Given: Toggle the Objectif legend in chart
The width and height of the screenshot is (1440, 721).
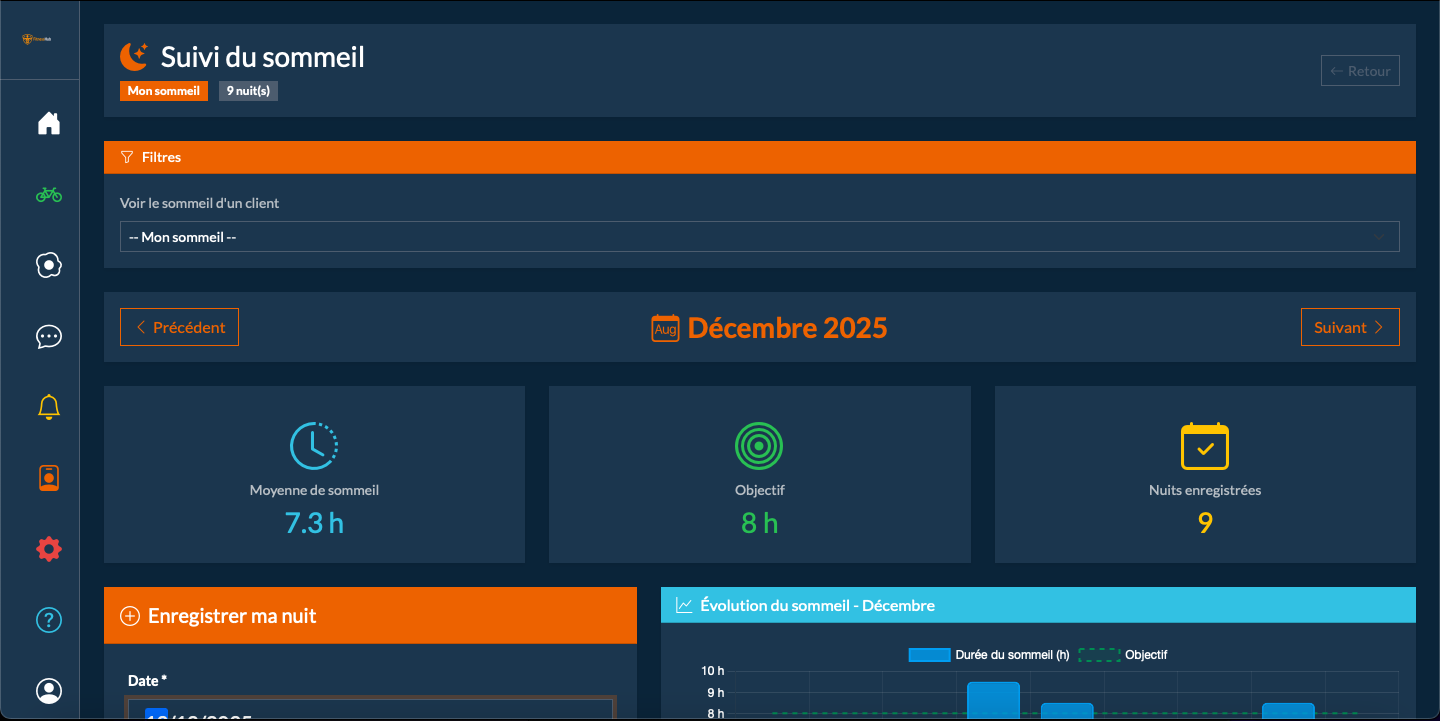Looking at the screenshot, I should (x=1122, y=655).
